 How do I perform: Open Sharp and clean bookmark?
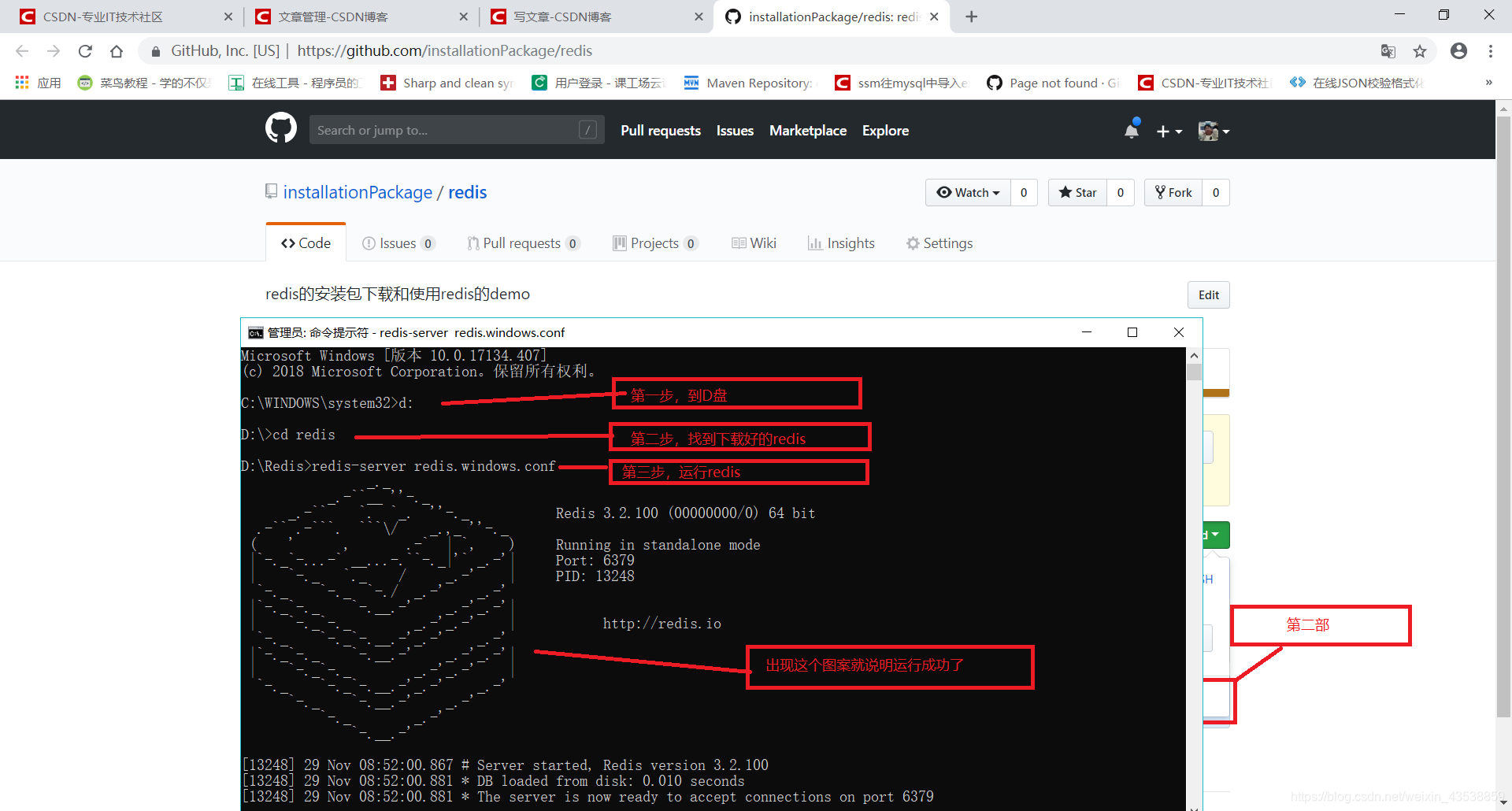[x=447, y=83]
